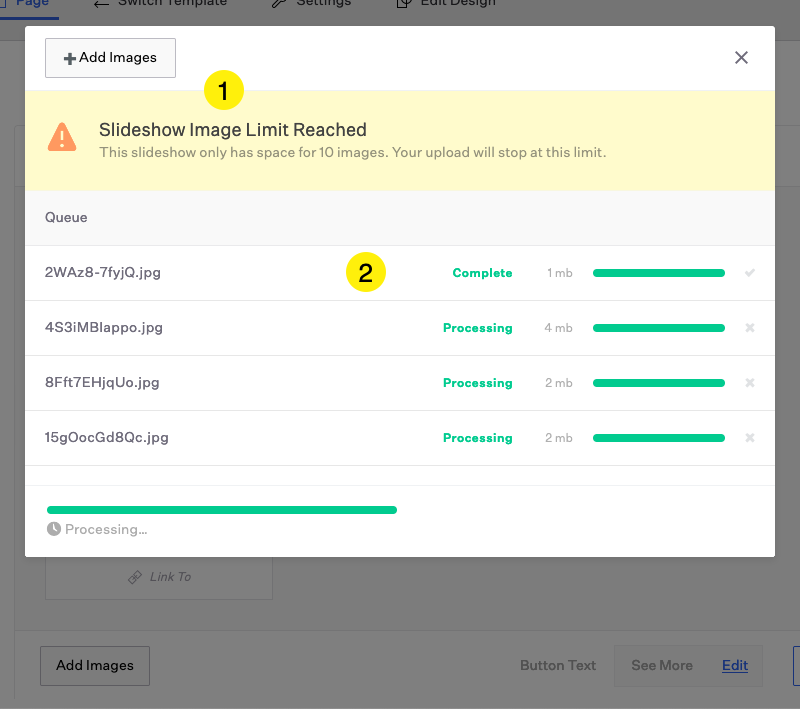This screenshot has height=709, width=800.
Task: Cancel the 15gOocGd8Qc.jpg upload with its X
Action: point(750,438)
